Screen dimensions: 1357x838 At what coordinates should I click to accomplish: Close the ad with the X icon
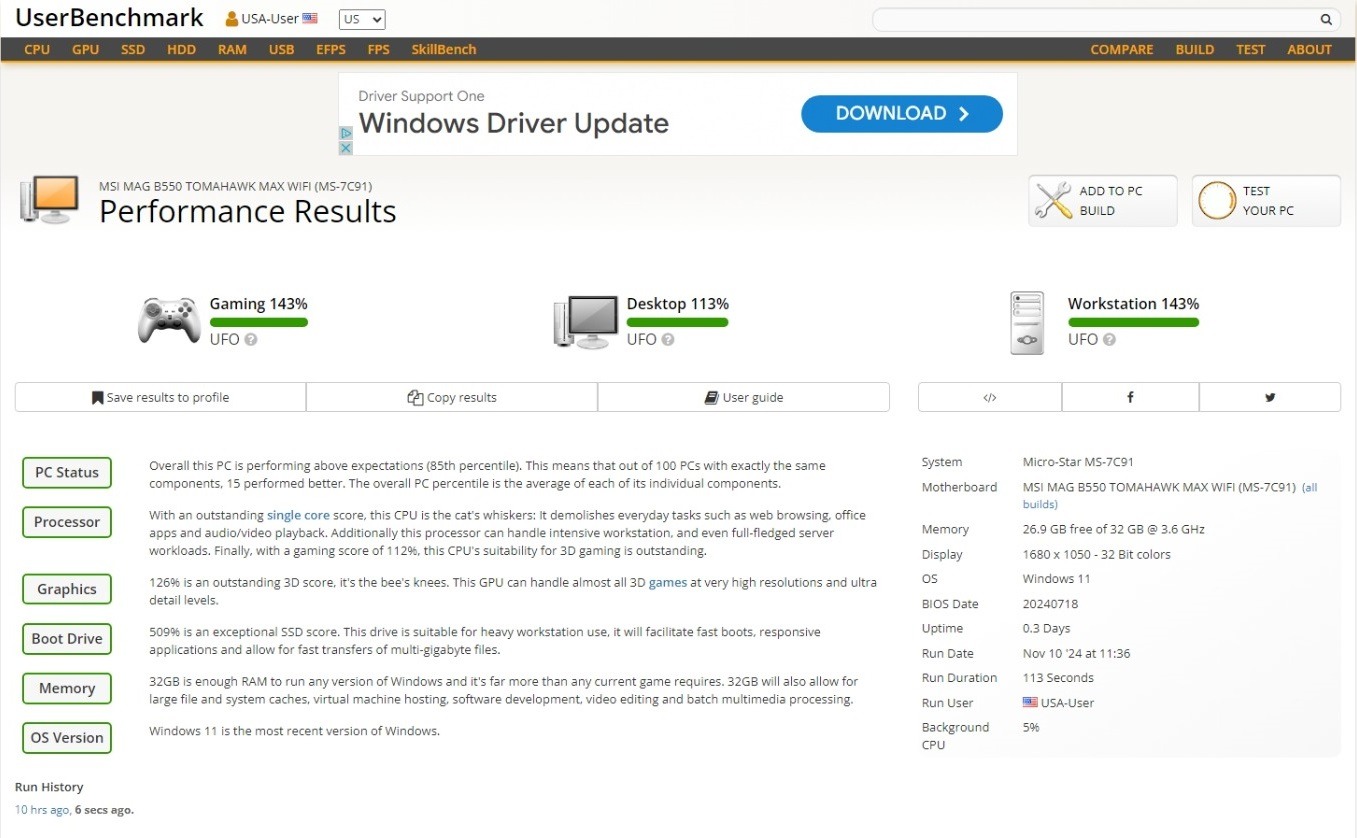(x=346, y=148)
